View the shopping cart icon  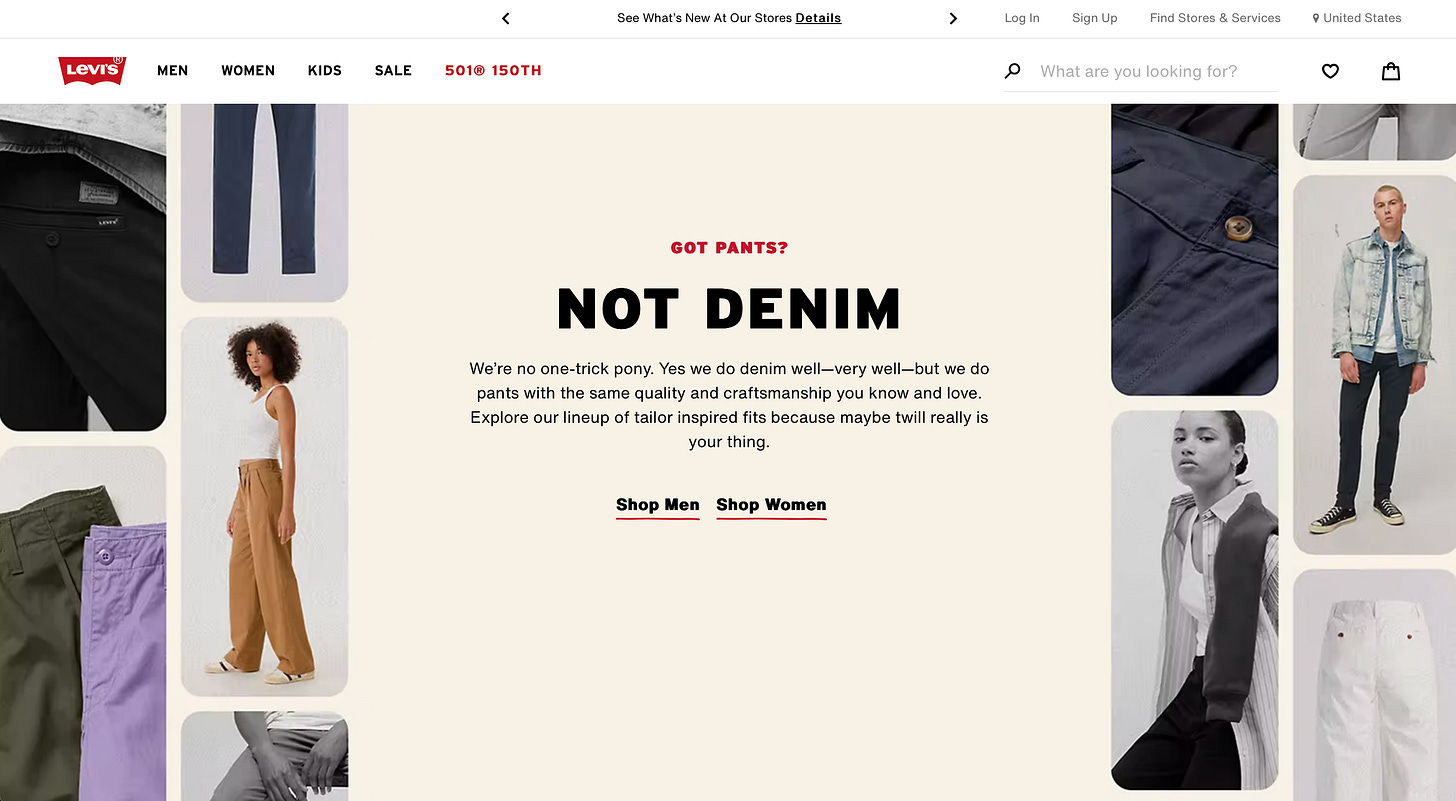click(1390, 71)
